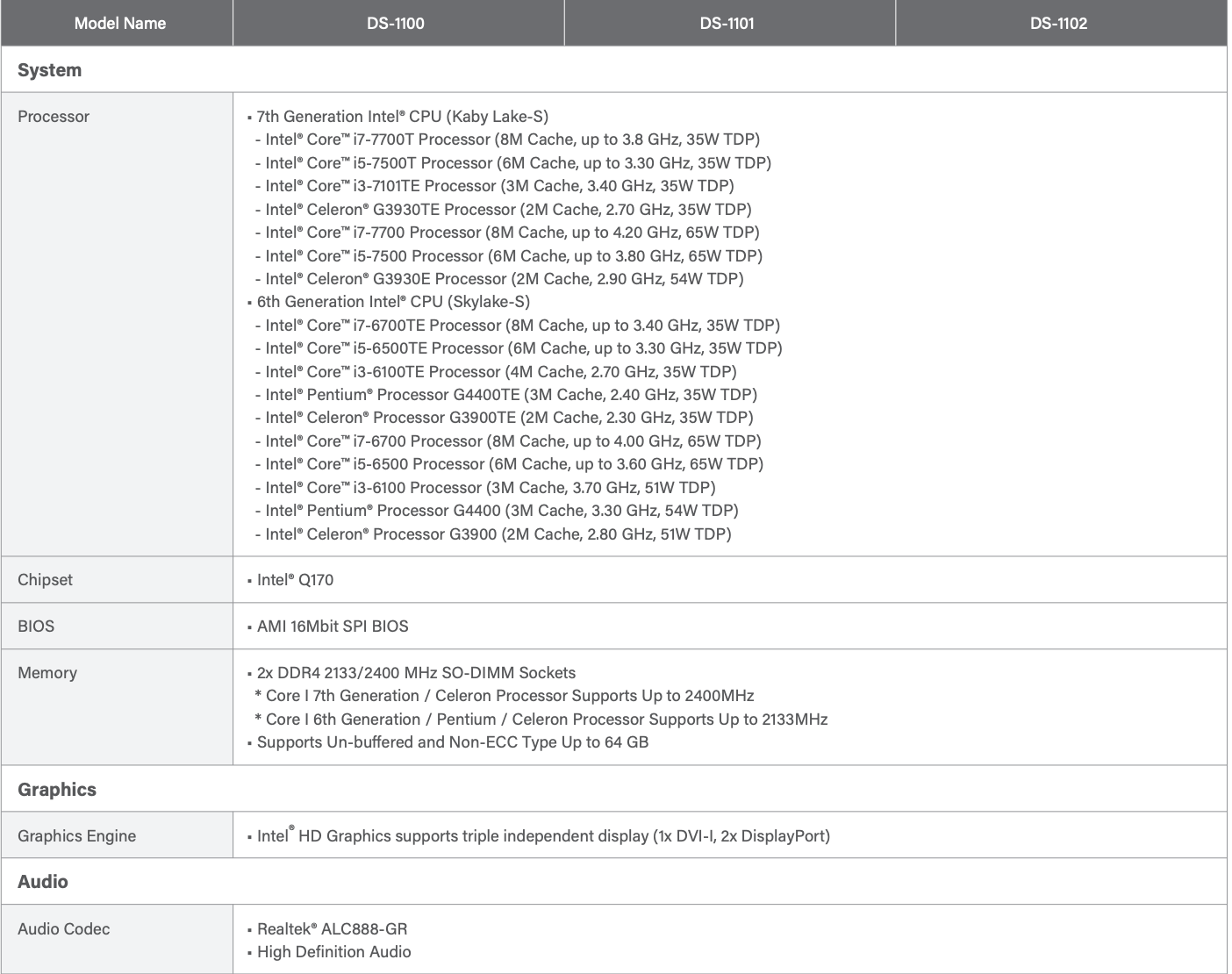Select the Chipset row label
This screenshot has height=974, width=1232.
click(45, 580)
